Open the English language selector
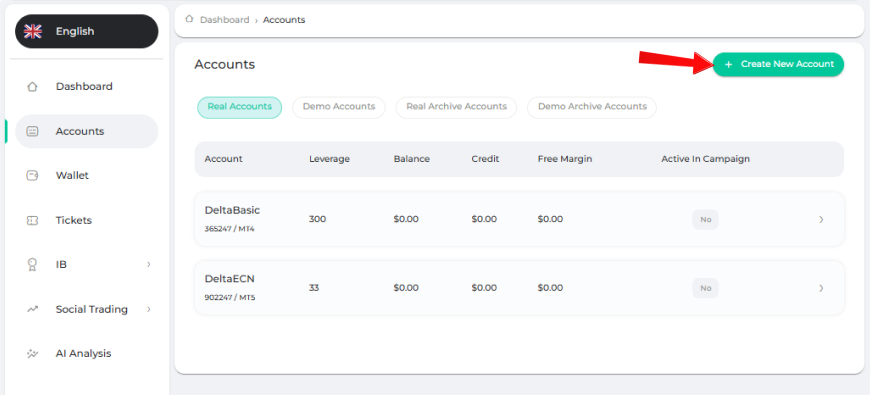The height and width of the screenshot is (395, 870). click(x=87, y=32)
